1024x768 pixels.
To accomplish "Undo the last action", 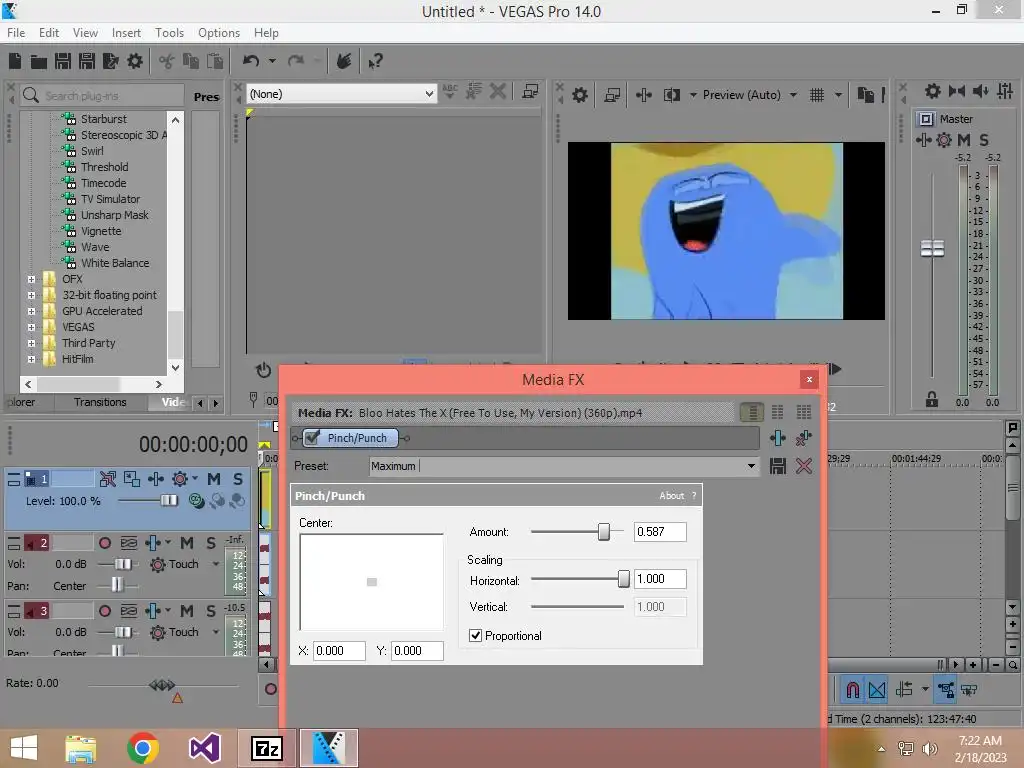I will [x=251, y=61].
